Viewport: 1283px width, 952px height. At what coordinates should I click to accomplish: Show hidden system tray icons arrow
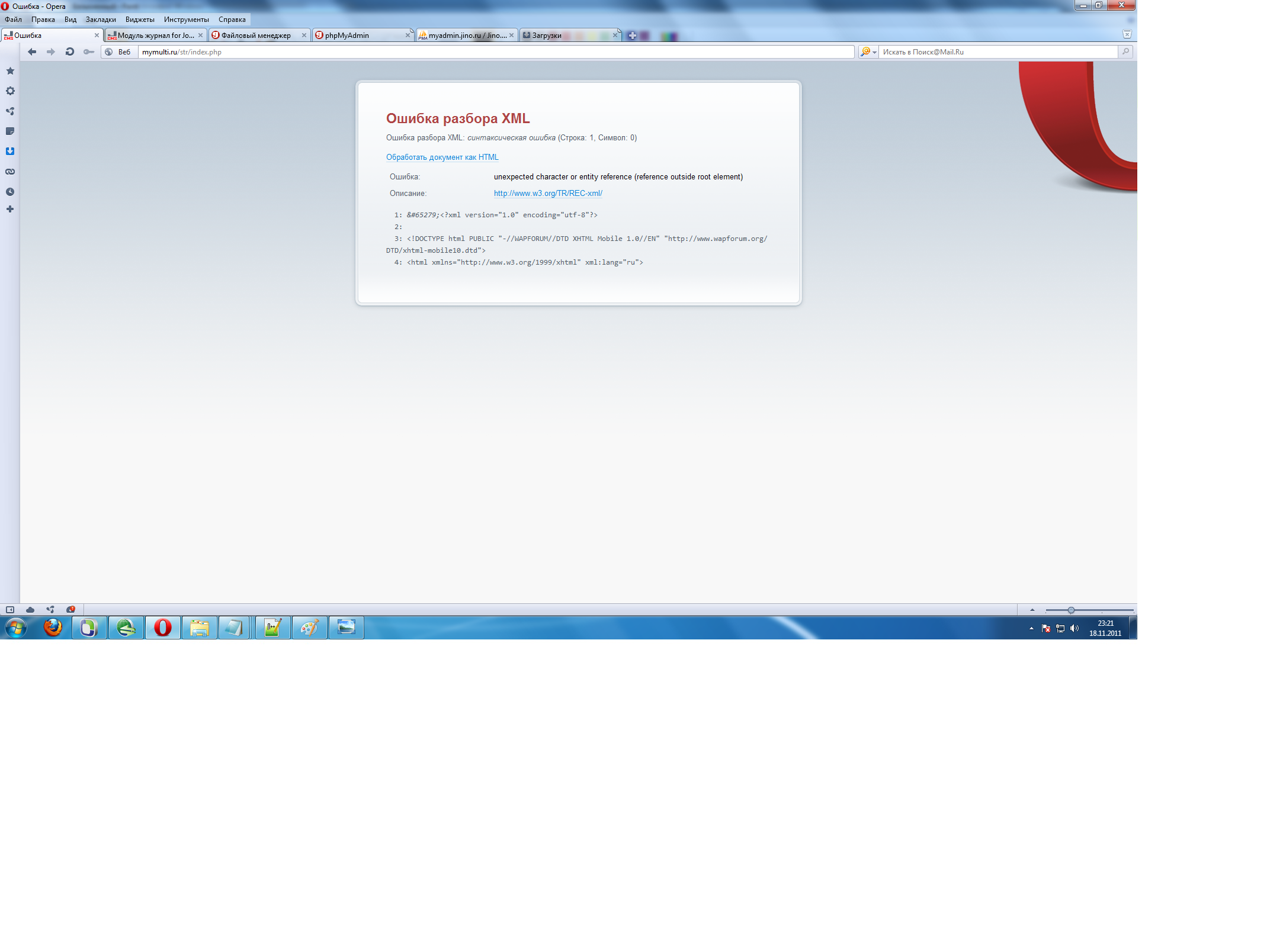click(x=1031, y=628)
